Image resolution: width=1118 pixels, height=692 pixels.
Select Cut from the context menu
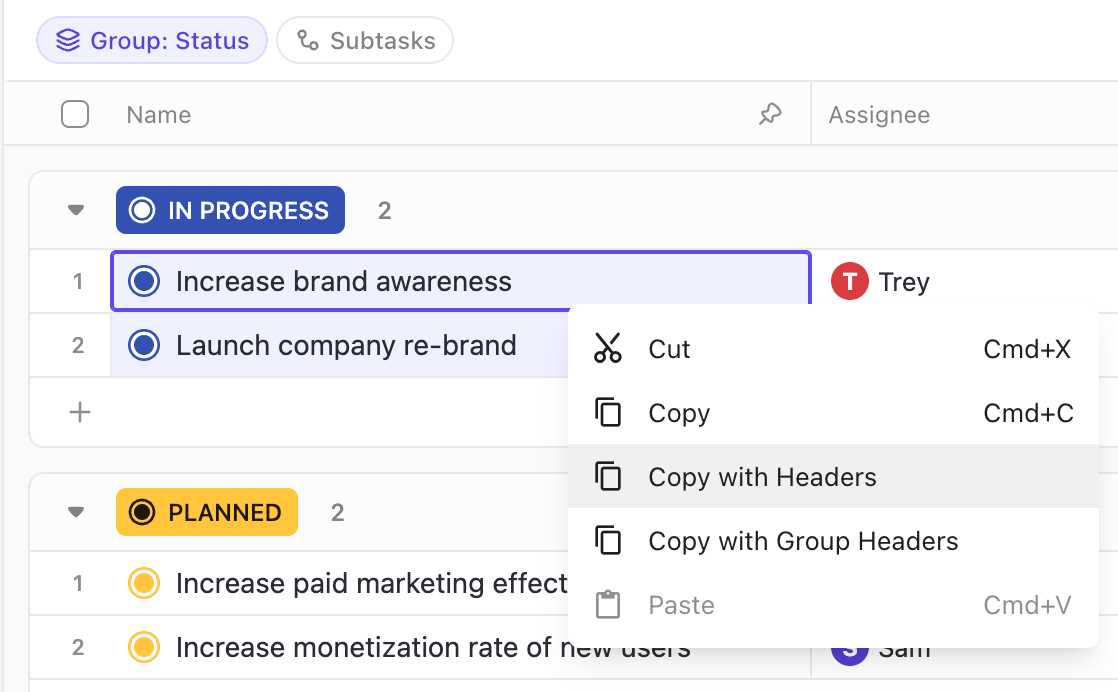(x=670, y=349)
